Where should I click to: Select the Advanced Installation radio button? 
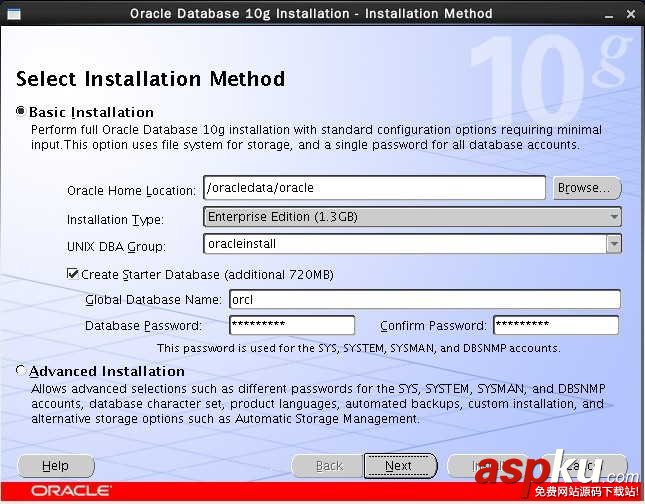(21, 370)
